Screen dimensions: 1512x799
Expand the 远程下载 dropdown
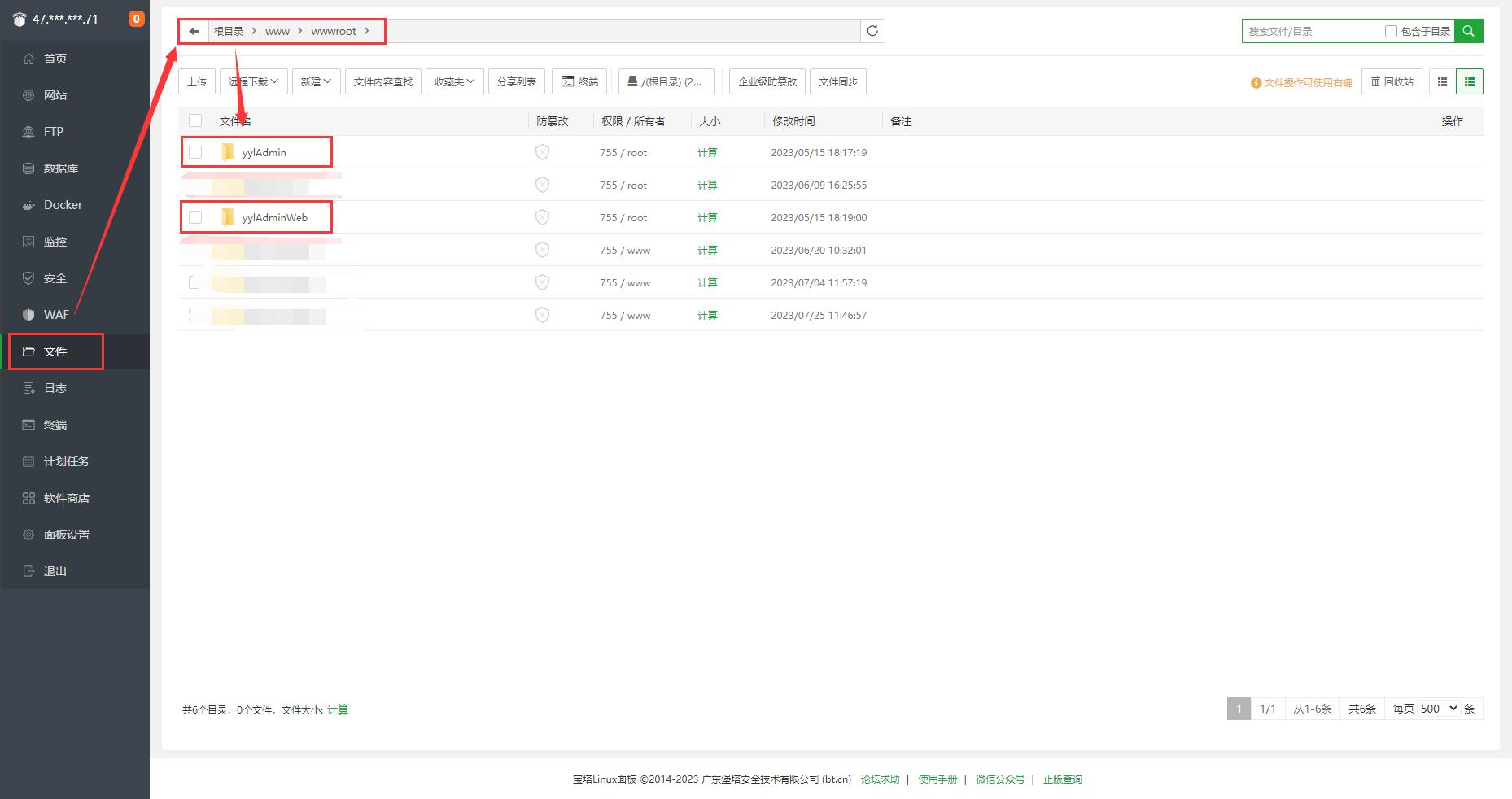[253, 81]
